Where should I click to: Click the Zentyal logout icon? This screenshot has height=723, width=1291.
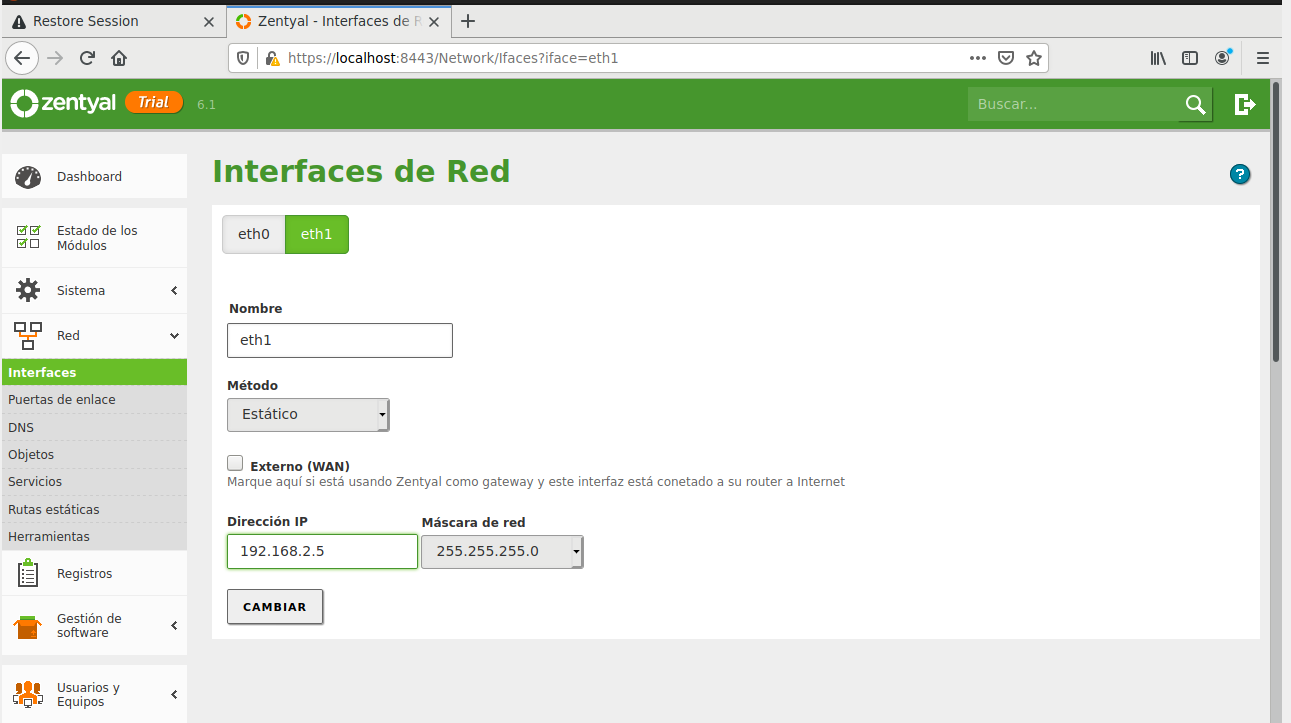pyautogui.click(x=1244, y=104)
